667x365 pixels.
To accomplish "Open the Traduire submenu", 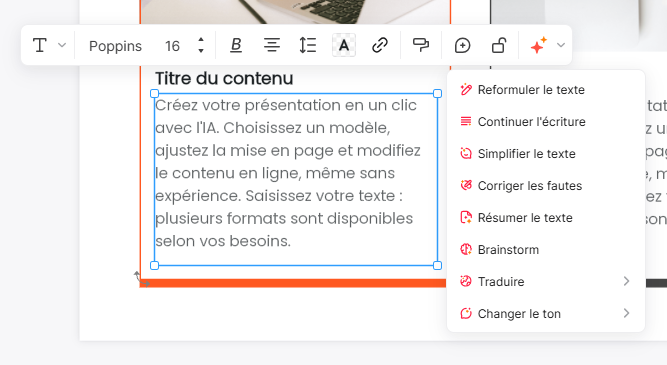I will pyautogui.click(x=546, y=281).
